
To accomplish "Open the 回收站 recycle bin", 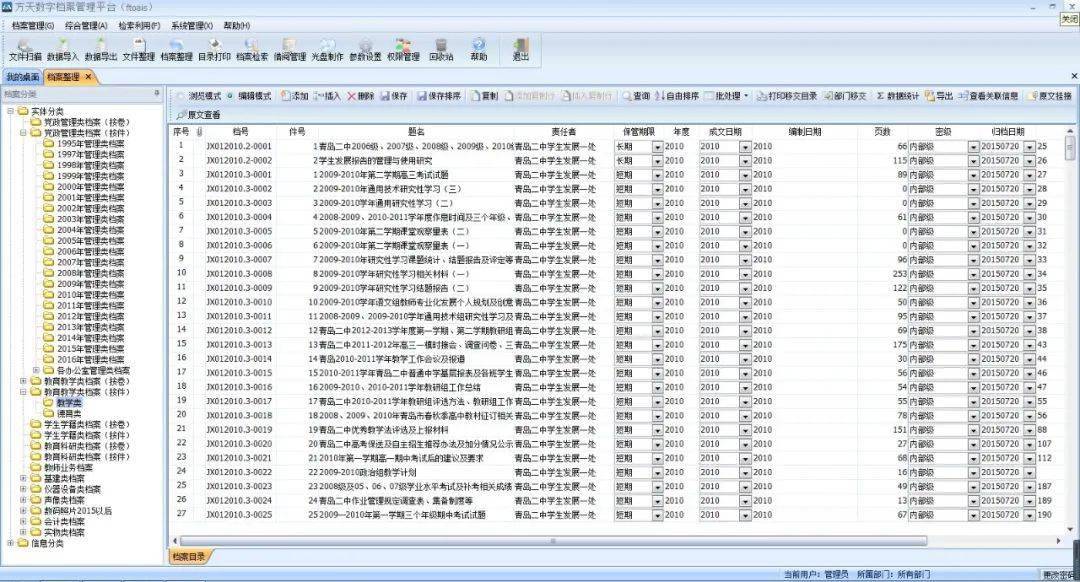I will tap(441, 50).
